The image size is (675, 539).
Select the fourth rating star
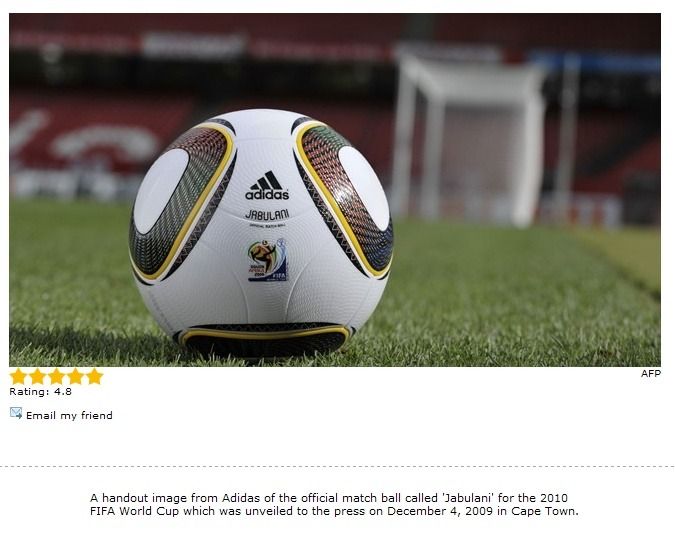[x=75, y=376]
